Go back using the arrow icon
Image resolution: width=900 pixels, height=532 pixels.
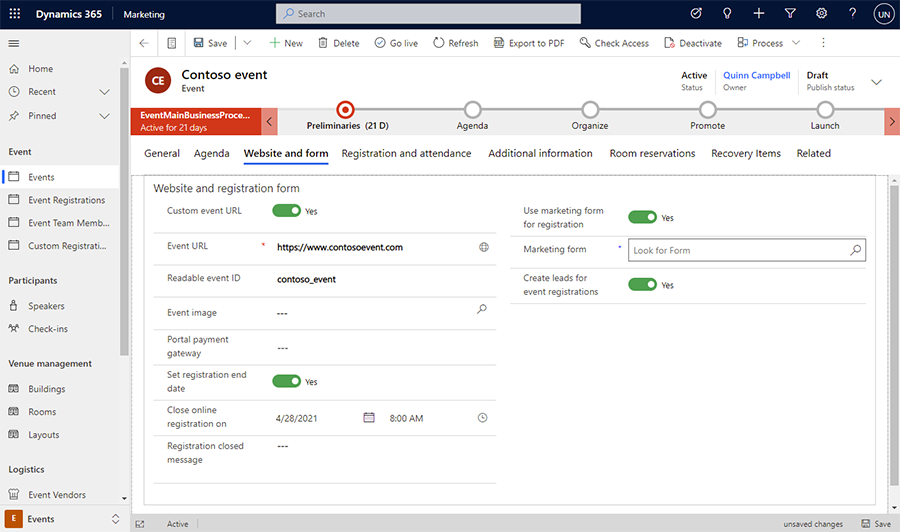[144, 43]
